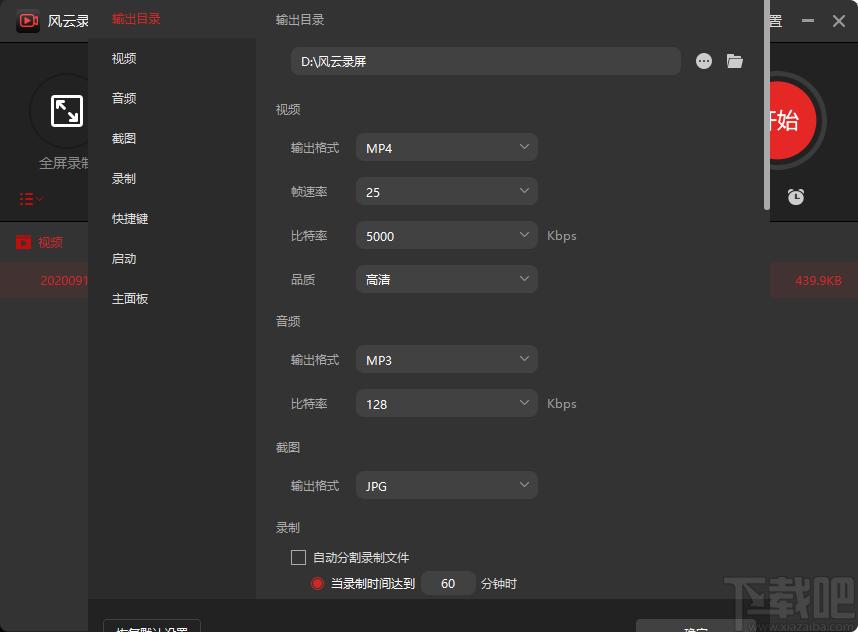Click the output directory path field
This screenshot has height=632, width=858.
(486, 61)
